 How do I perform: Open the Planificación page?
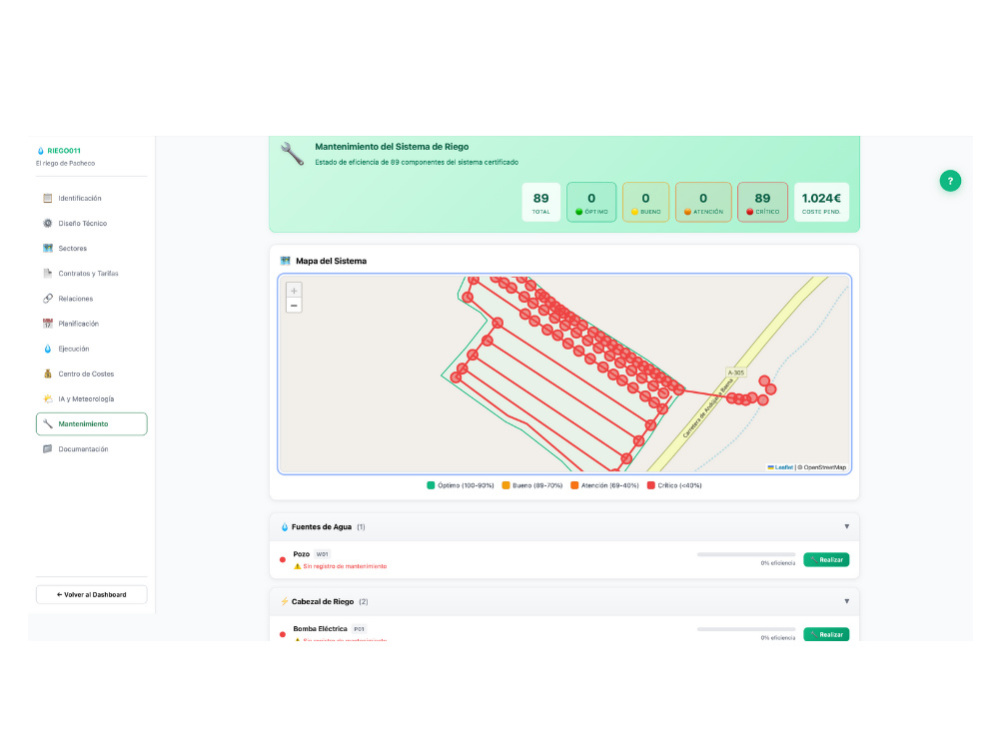[92, 323]
